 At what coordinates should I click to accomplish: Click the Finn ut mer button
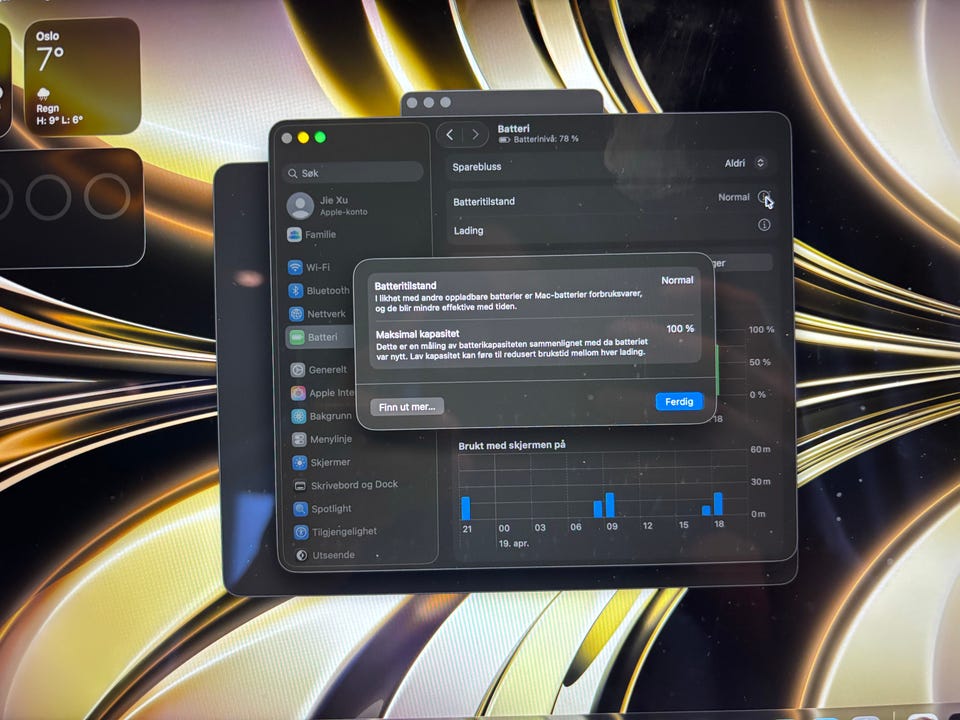pos(407,407)
